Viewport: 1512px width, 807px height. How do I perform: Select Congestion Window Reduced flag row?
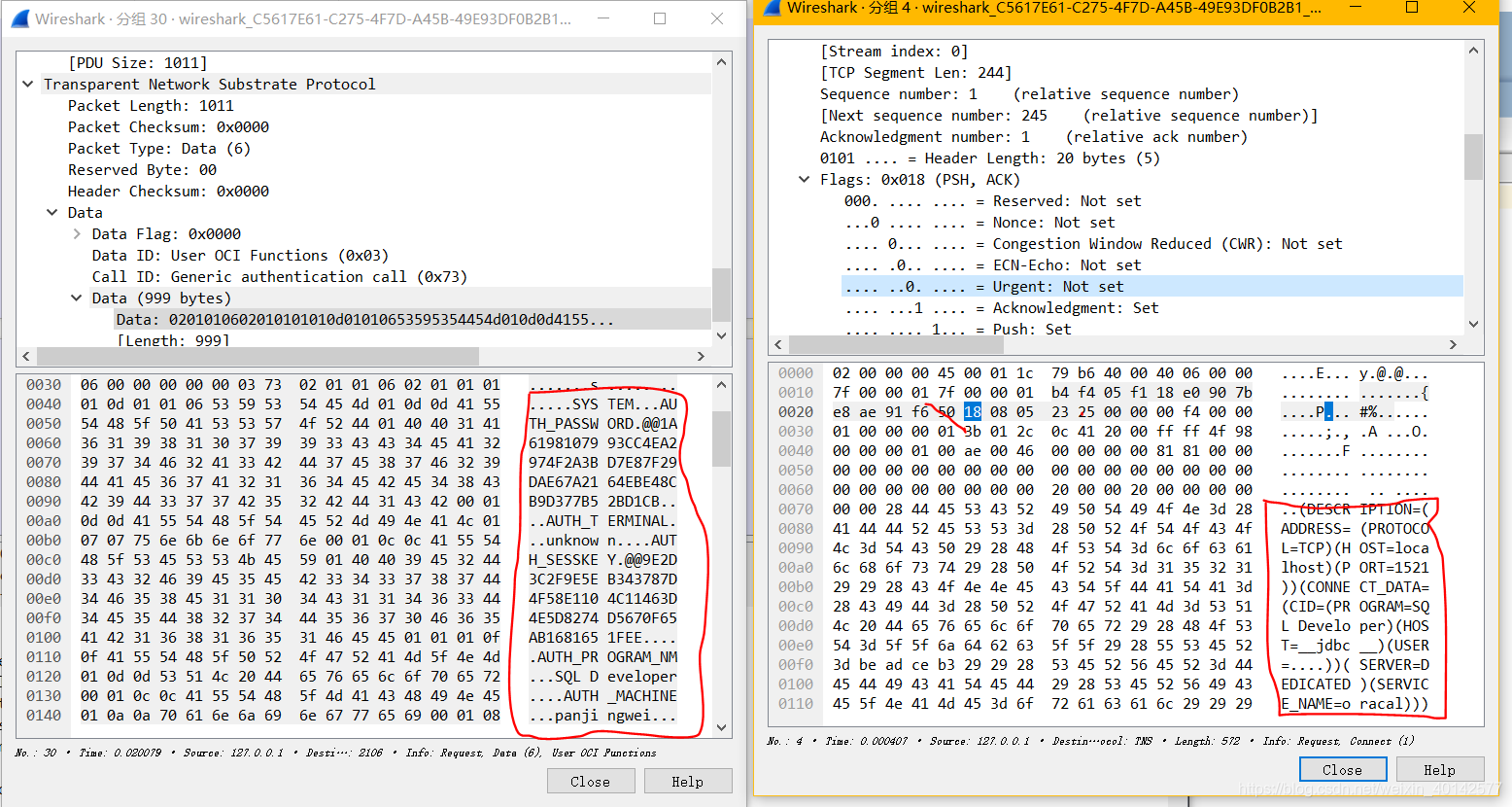1093,244
